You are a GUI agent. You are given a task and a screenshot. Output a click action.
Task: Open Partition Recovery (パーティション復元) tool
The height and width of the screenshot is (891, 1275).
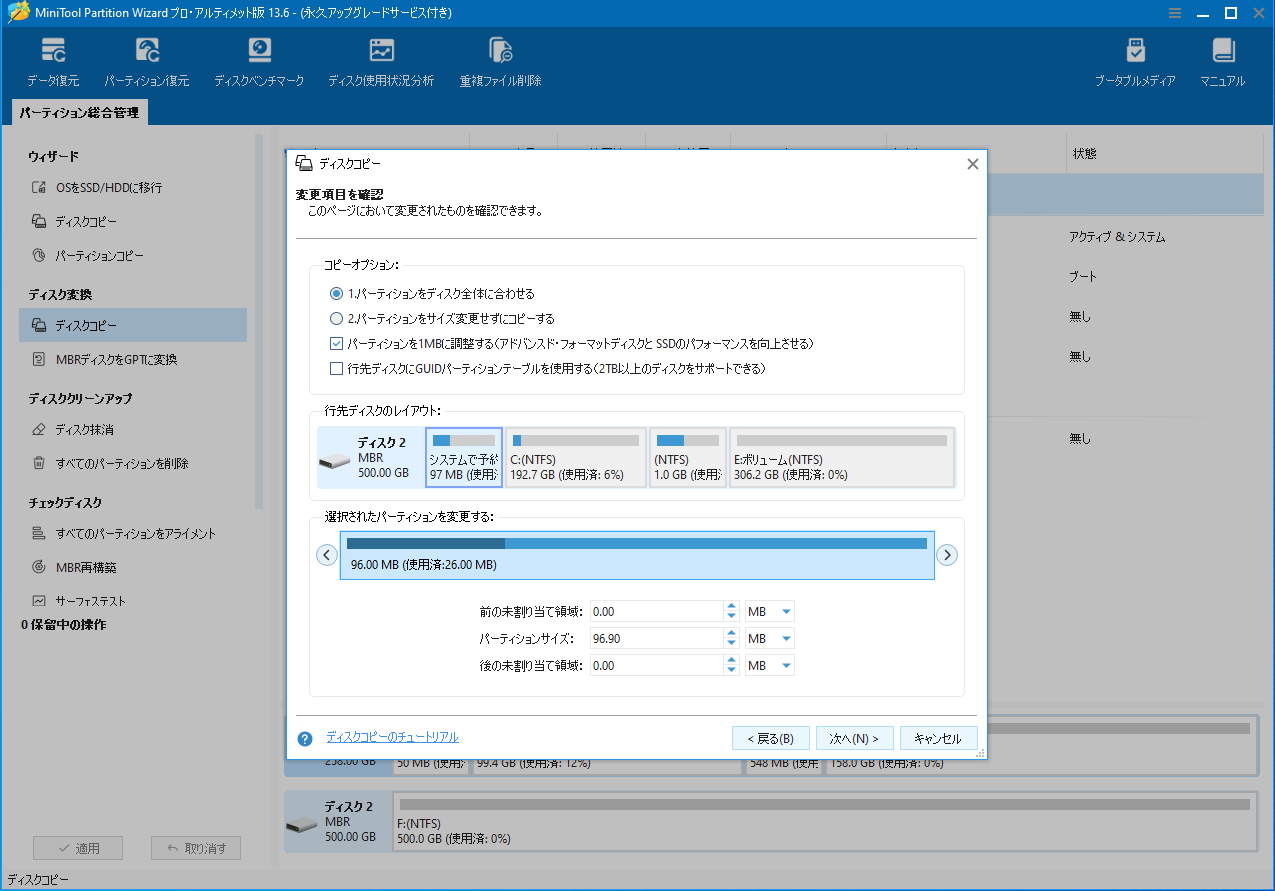tap(147, 62)
